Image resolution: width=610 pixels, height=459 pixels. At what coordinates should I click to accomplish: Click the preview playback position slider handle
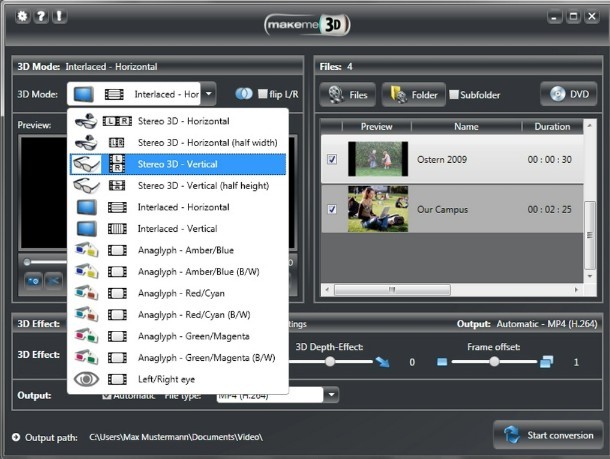tap(27, 262)
